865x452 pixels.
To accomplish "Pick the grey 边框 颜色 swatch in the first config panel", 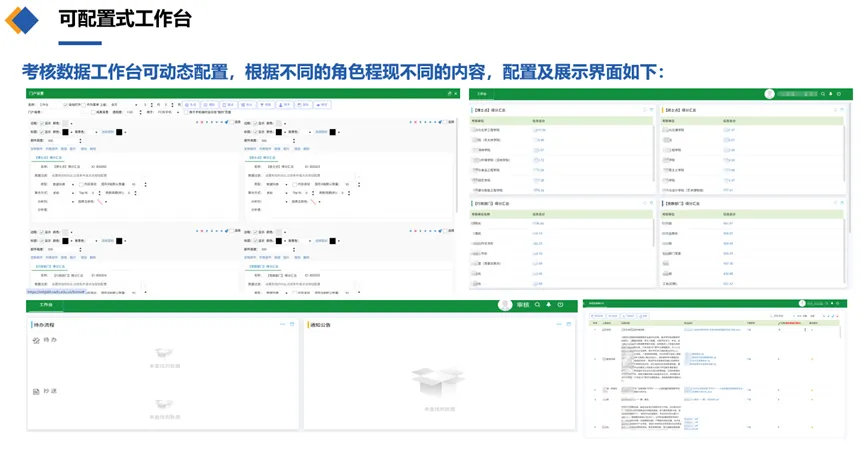I will 65,123.
